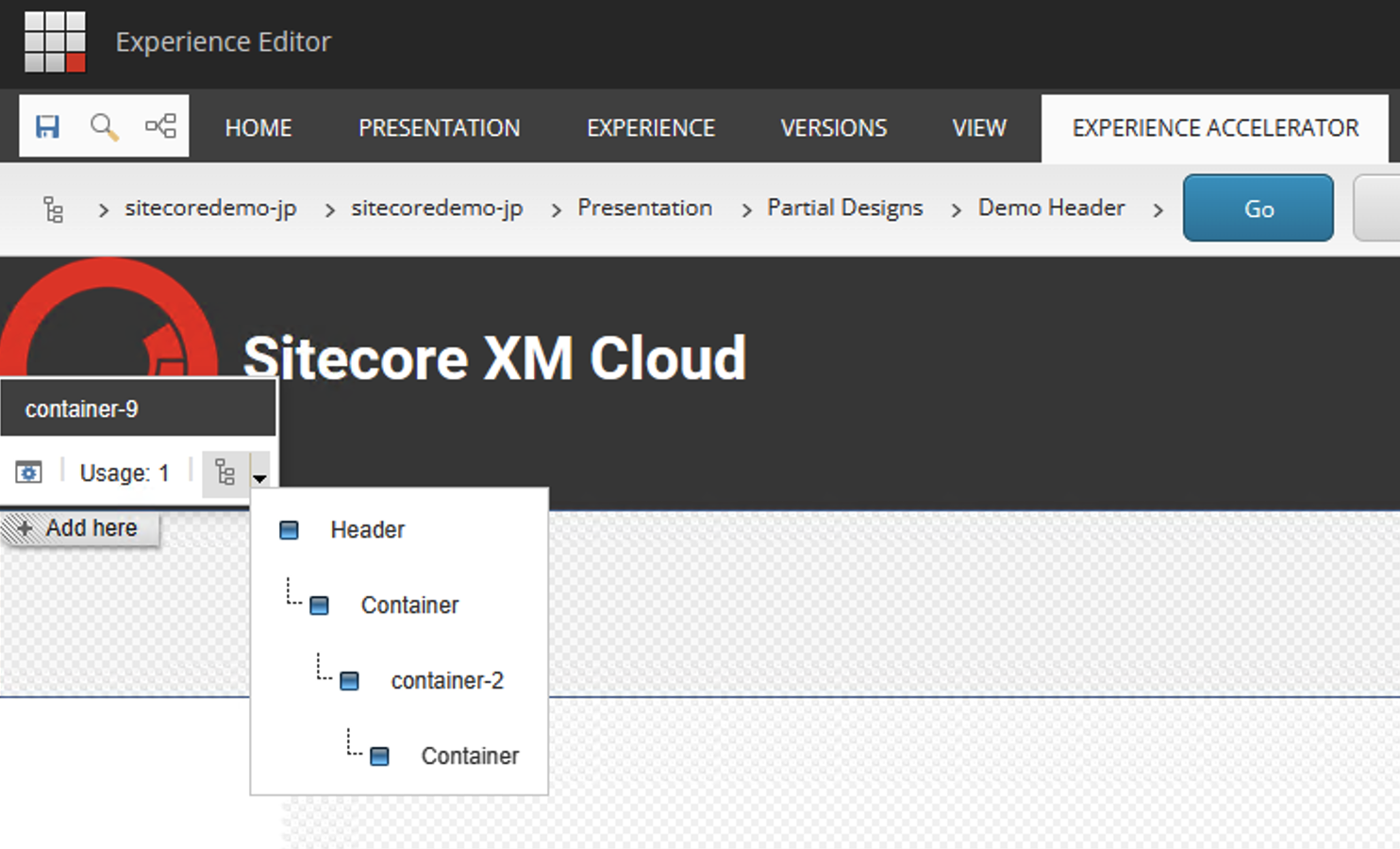
Task: Click the Experience Editor title text
Action: [224, 42]
